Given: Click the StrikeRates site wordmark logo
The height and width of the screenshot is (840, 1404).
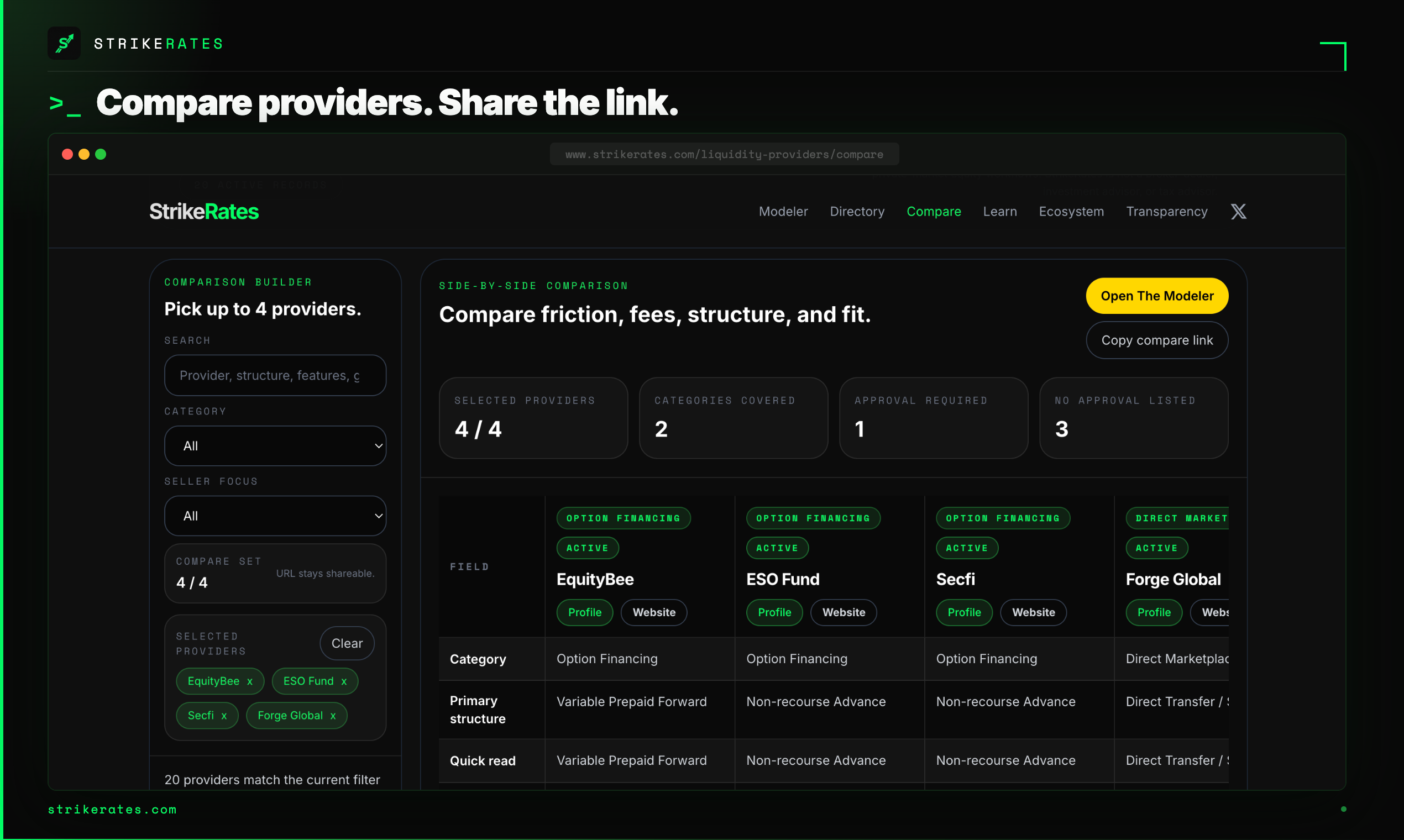Looking at the screenshot, I should point(204,212).
